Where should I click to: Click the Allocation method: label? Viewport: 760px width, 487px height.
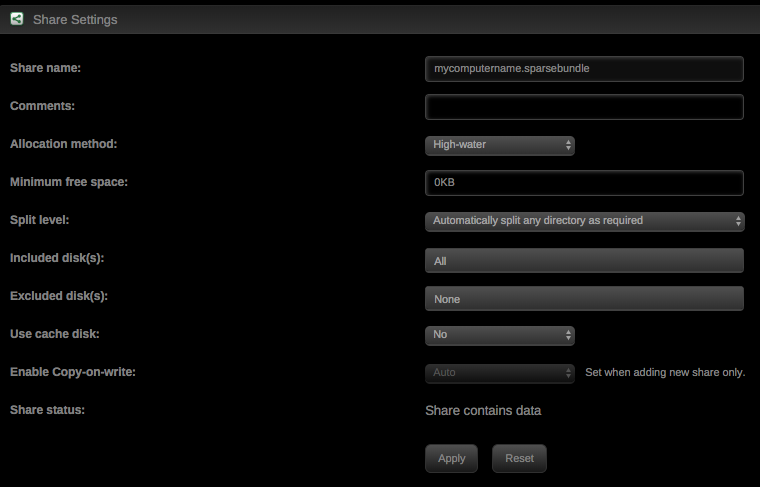[63, 144]
